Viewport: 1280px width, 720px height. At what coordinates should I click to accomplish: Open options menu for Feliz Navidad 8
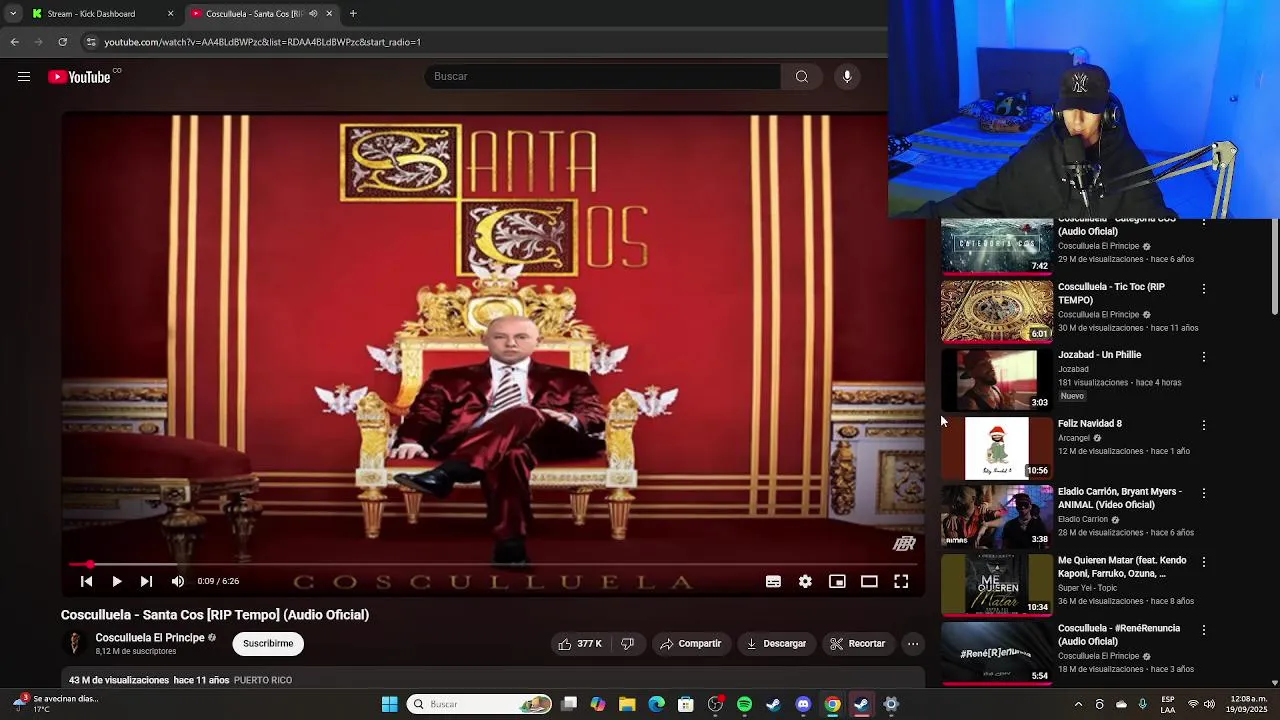(x=1204, y=425)
